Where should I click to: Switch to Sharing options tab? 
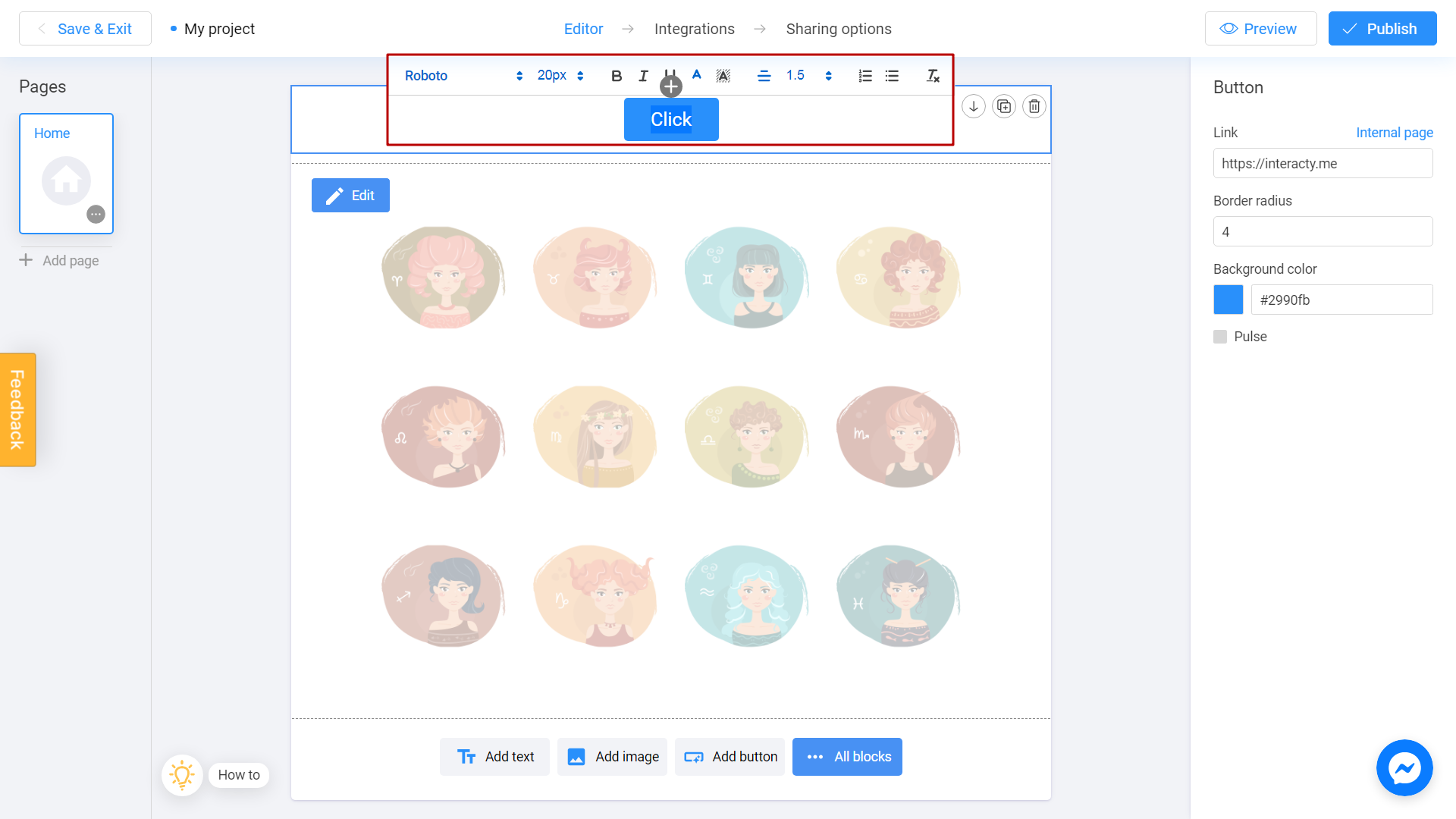pyautogui.click(x=838, y=29)
